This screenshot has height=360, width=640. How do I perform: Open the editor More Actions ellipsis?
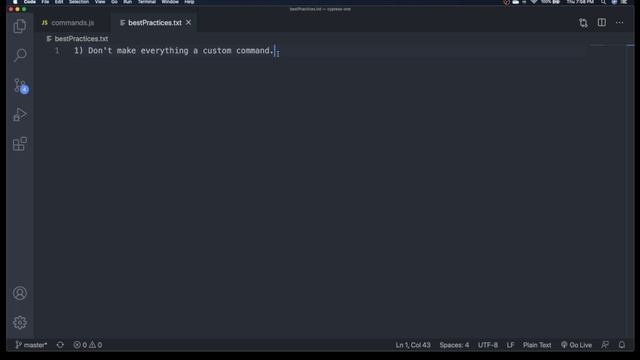pyautogui.click(x=619, y=22)
